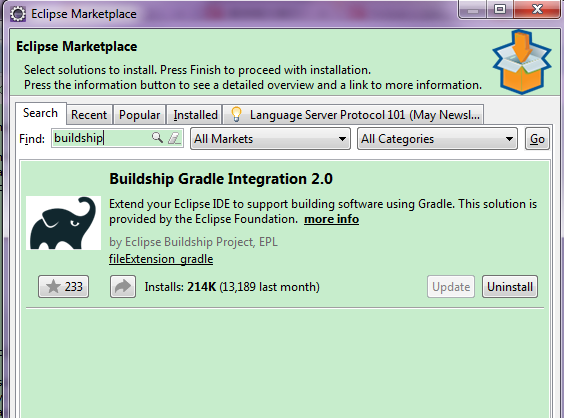Click the Buildship Gradle elephant logo

coord(63,223)
